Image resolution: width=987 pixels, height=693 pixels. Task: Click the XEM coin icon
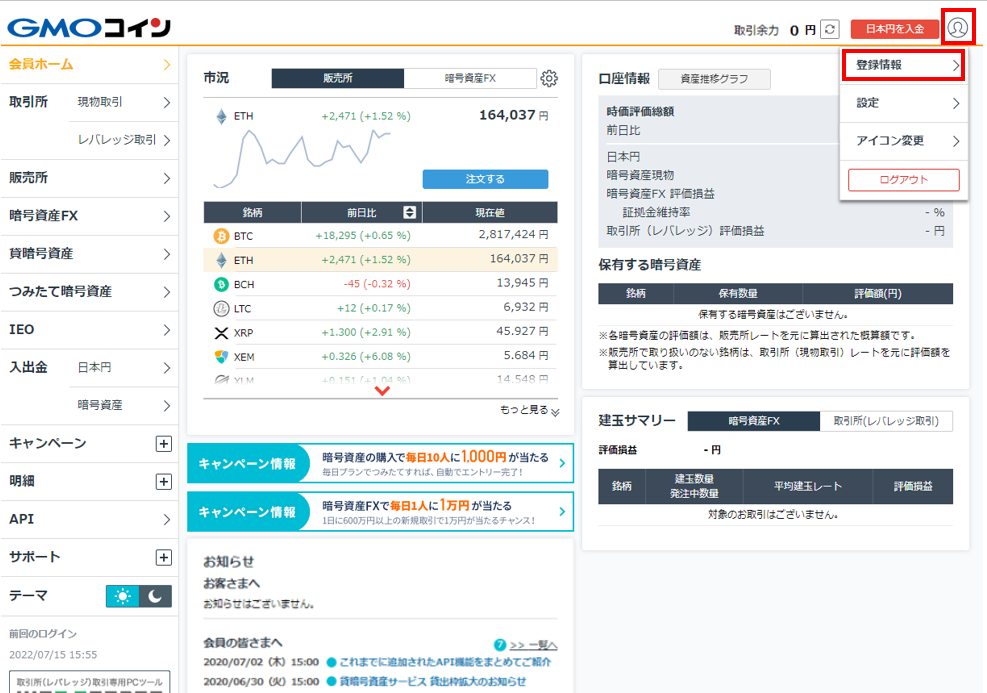coord(221,357)
